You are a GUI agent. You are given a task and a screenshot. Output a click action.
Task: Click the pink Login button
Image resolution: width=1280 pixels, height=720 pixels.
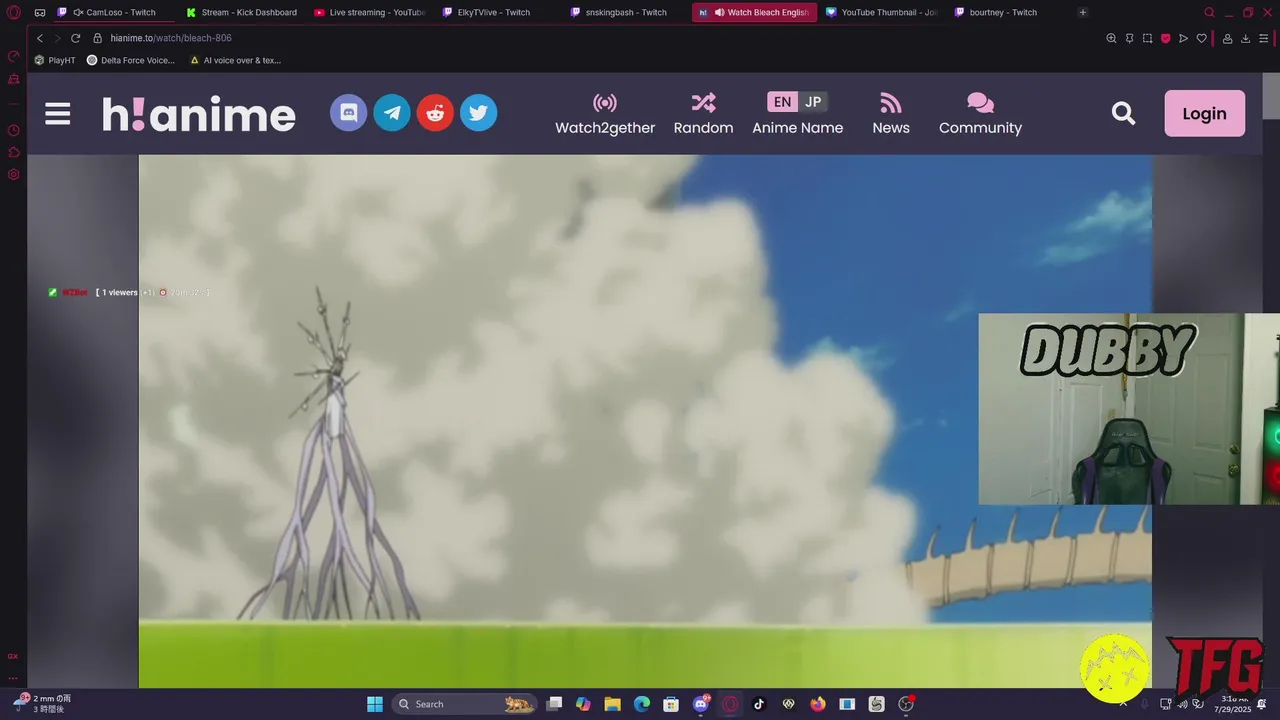point(1205,113)
